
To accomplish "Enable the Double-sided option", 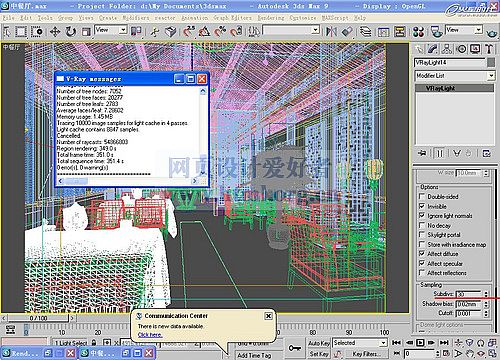I will (x=422, y=197).
